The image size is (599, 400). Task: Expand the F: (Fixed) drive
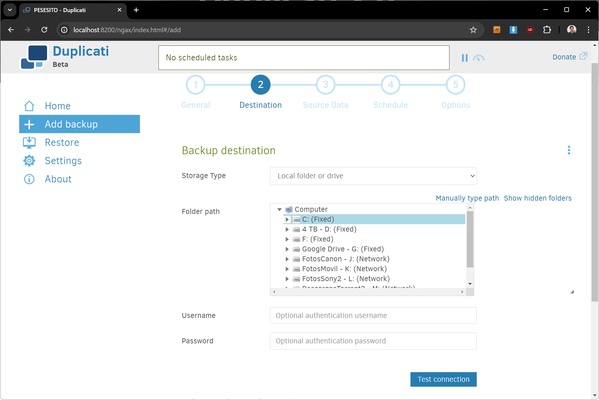287,239
